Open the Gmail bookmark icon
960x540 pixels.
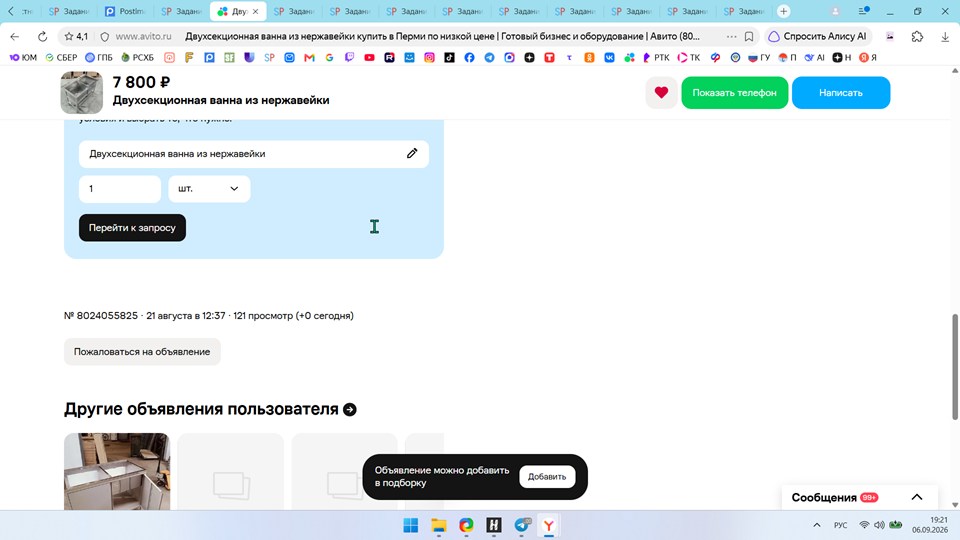[309, 58]
